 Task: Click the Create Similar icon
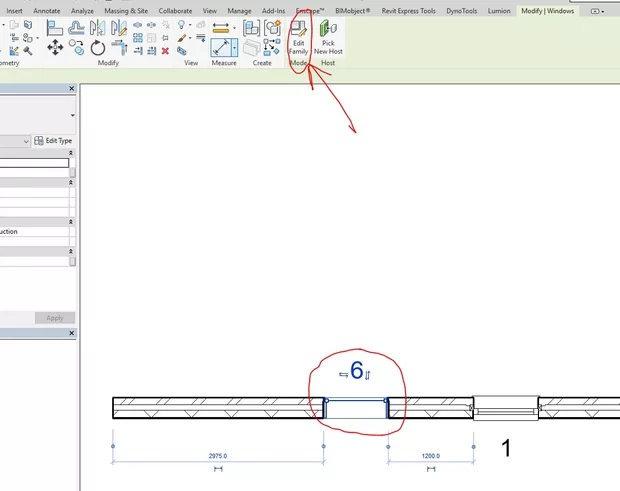[x=271, y=28]
